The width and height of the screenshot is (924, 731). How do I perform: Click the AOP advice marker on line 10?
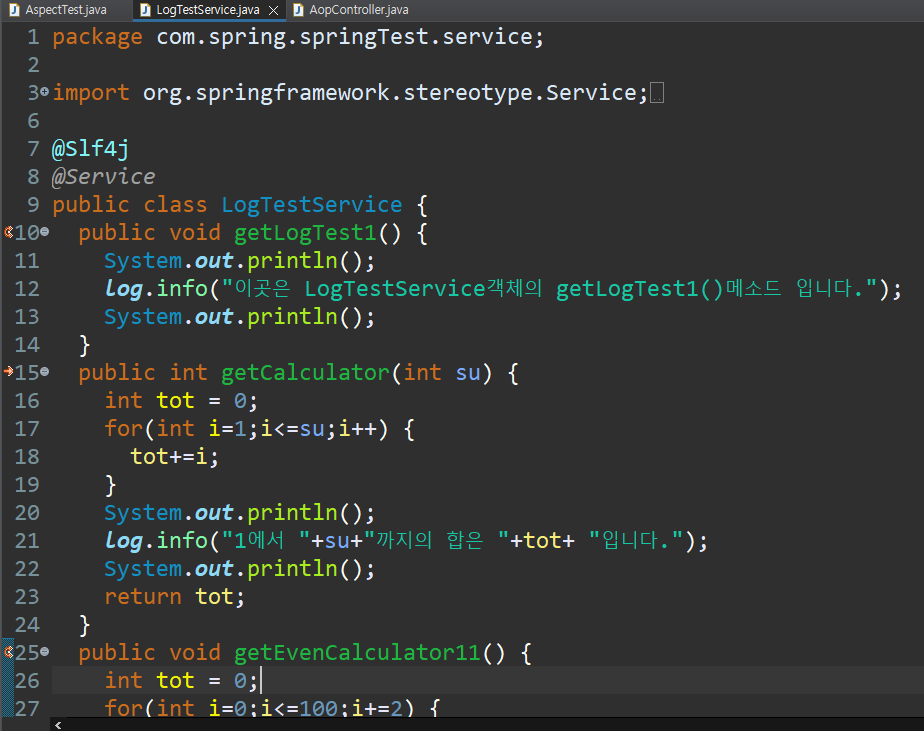coord(8,232)
